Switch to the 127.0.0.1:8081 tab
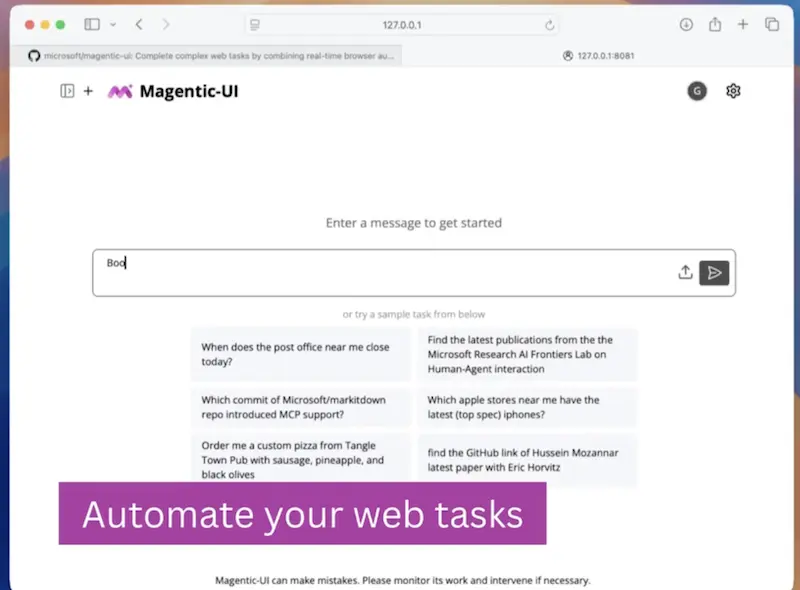 tap(598, 56)
